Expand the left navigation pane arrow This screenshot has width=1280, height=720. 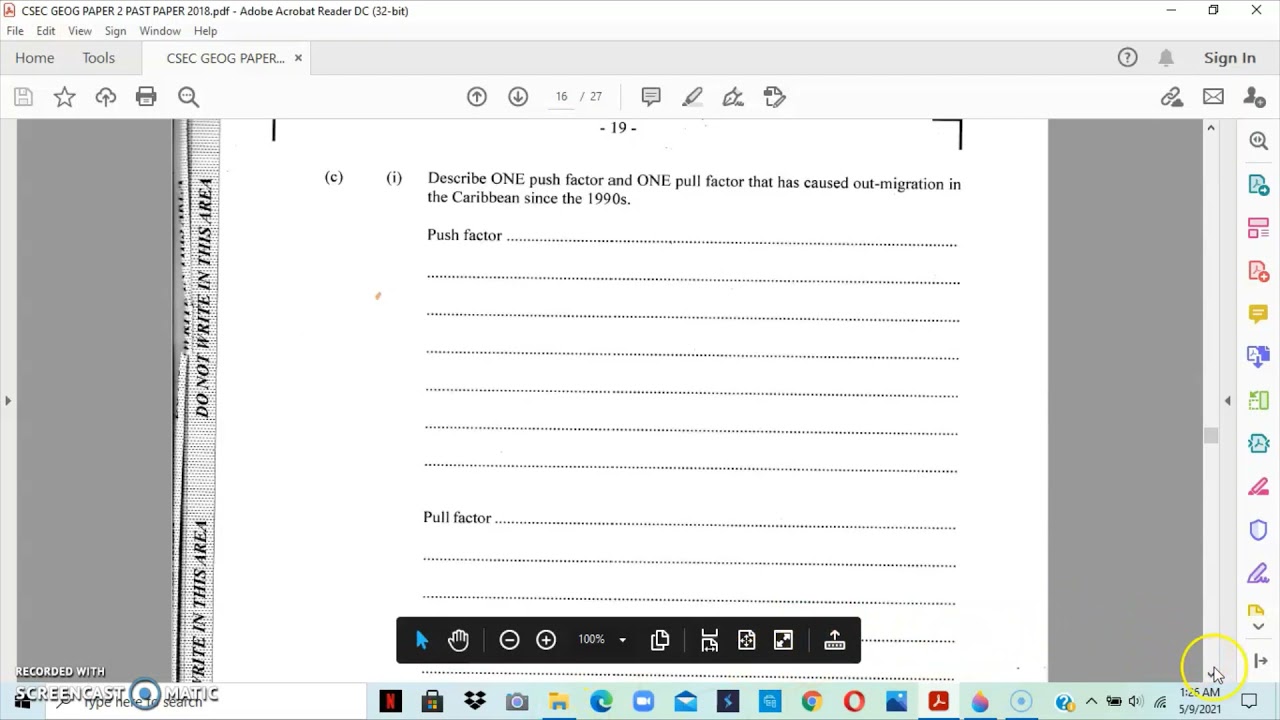[8, 401]
